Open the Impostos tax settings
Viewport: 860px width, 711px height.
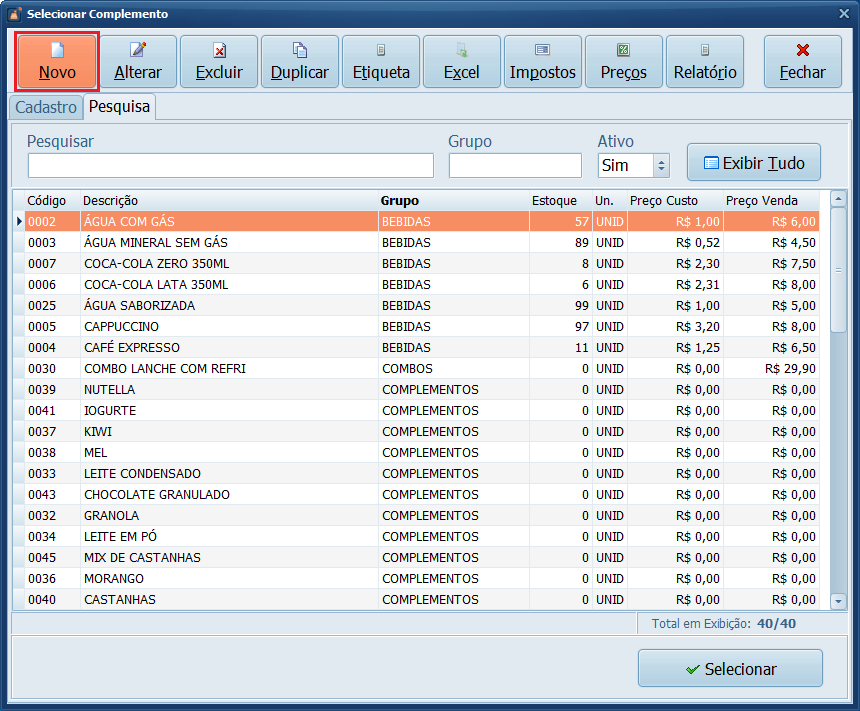tap(543, 62)
